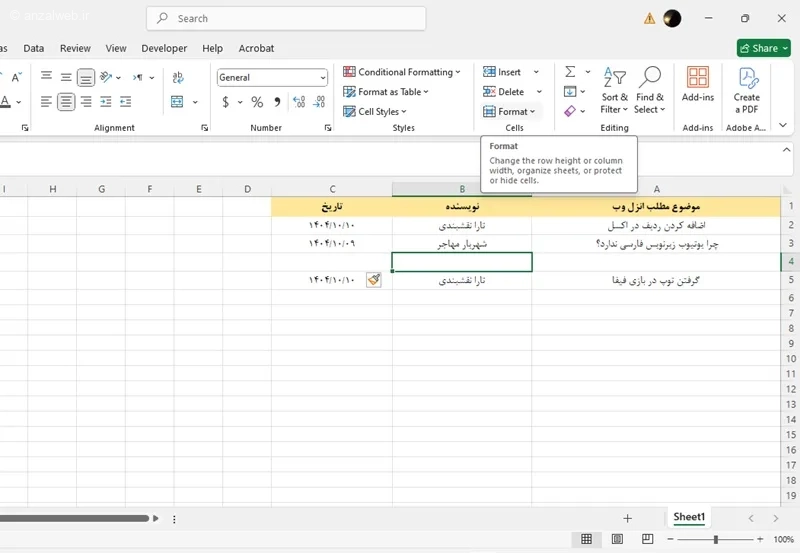The image size is (800, 553).
Task: Open the currency format dropdown arrow
Action: (x=240, y=102)
